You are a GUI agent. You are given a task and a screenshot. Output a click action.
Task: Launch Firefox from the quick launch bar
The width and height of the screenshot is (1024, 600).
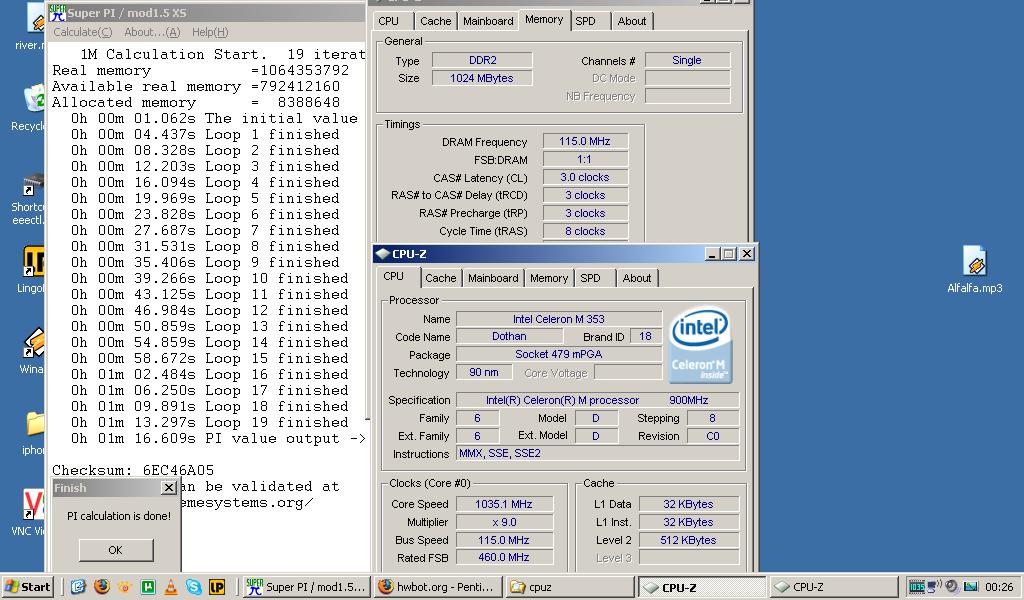101,586
